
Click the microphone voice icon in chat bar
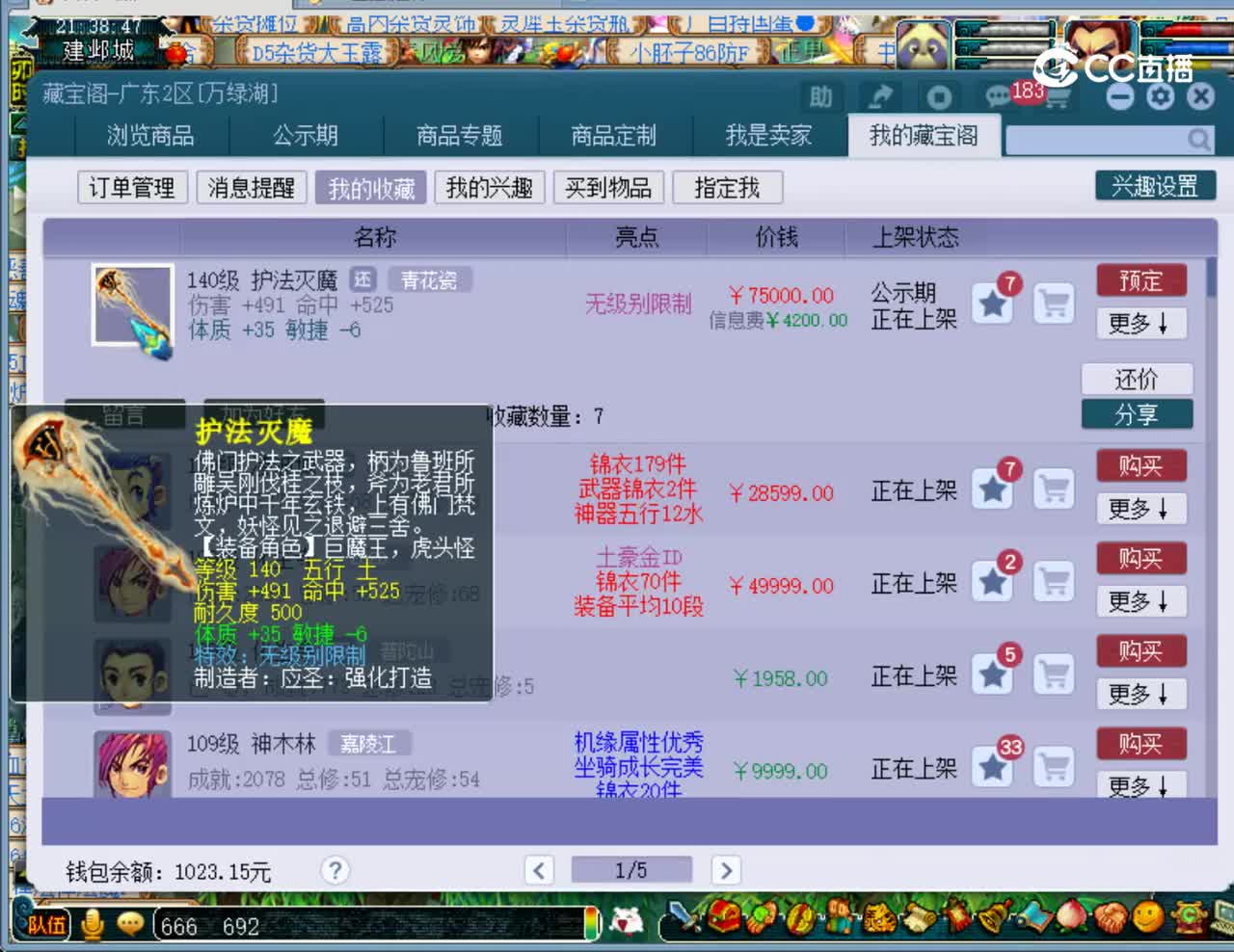point(93,924)
